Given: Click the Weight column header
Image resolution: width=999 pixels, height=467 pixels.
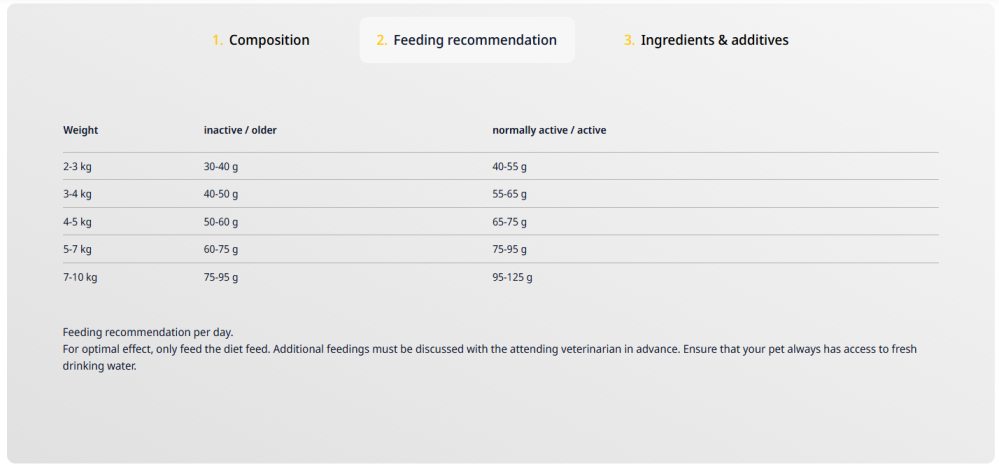Looking at the screenshot, I should (x=81, y=130).
